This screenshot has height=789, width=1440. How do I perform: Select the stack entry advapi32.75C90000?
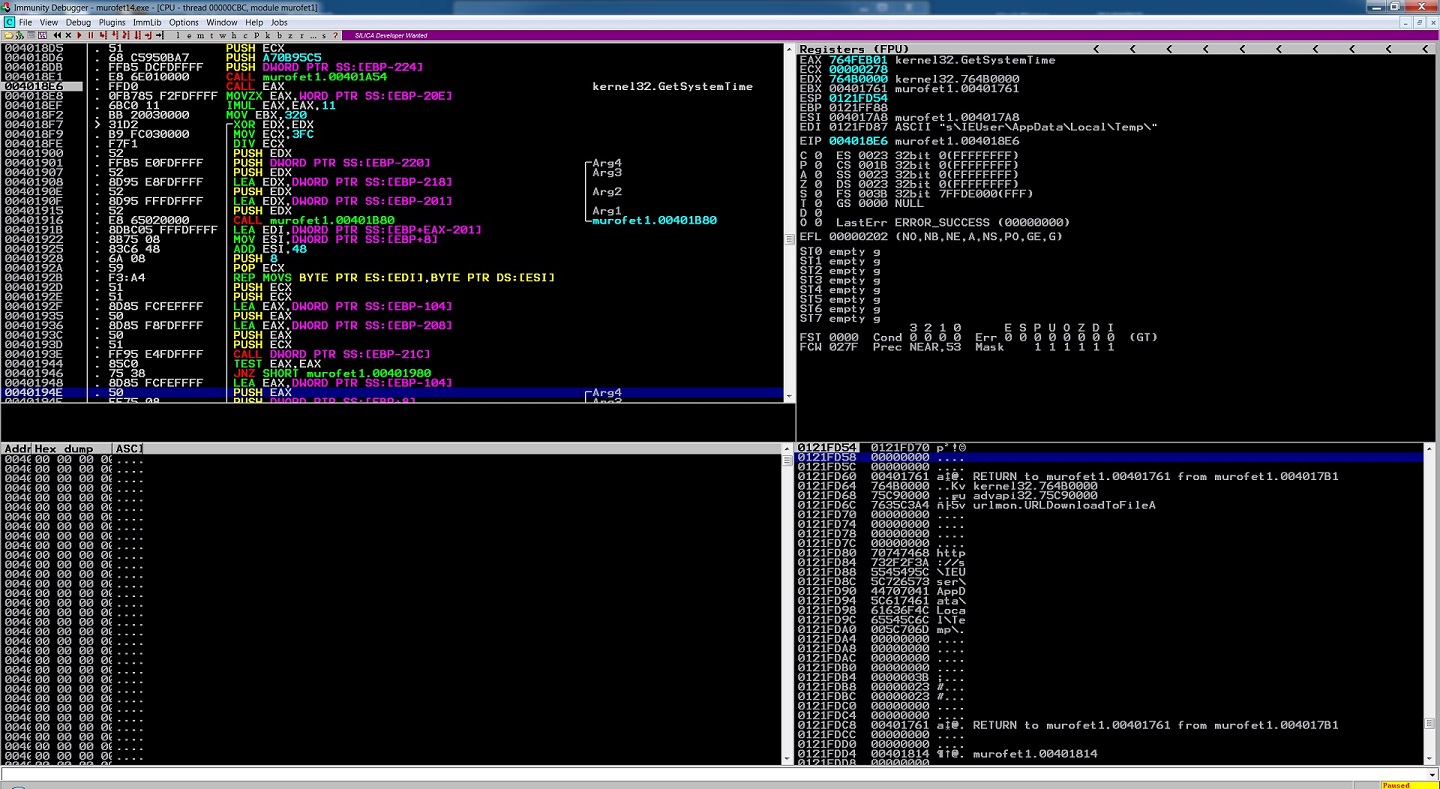point(1035,495)
